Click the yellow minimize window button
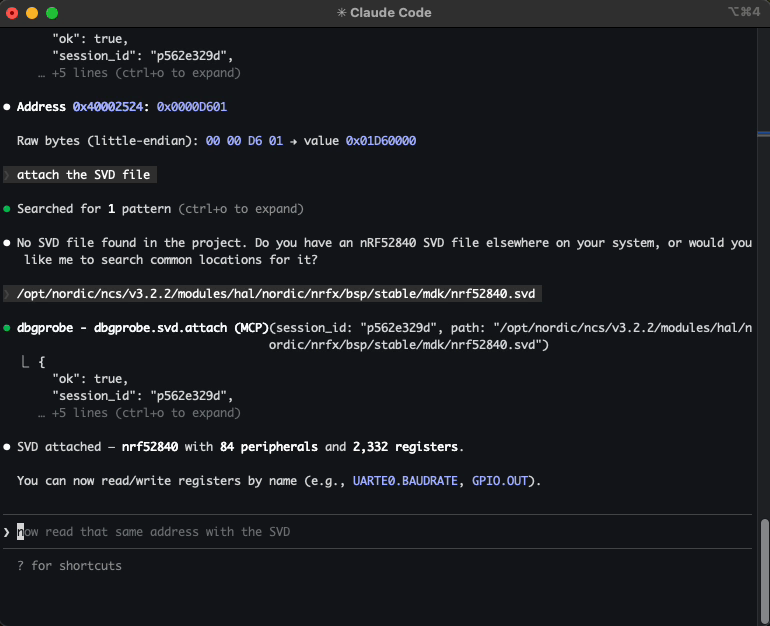This screenshot has width=770, height=626. point(32,13)
